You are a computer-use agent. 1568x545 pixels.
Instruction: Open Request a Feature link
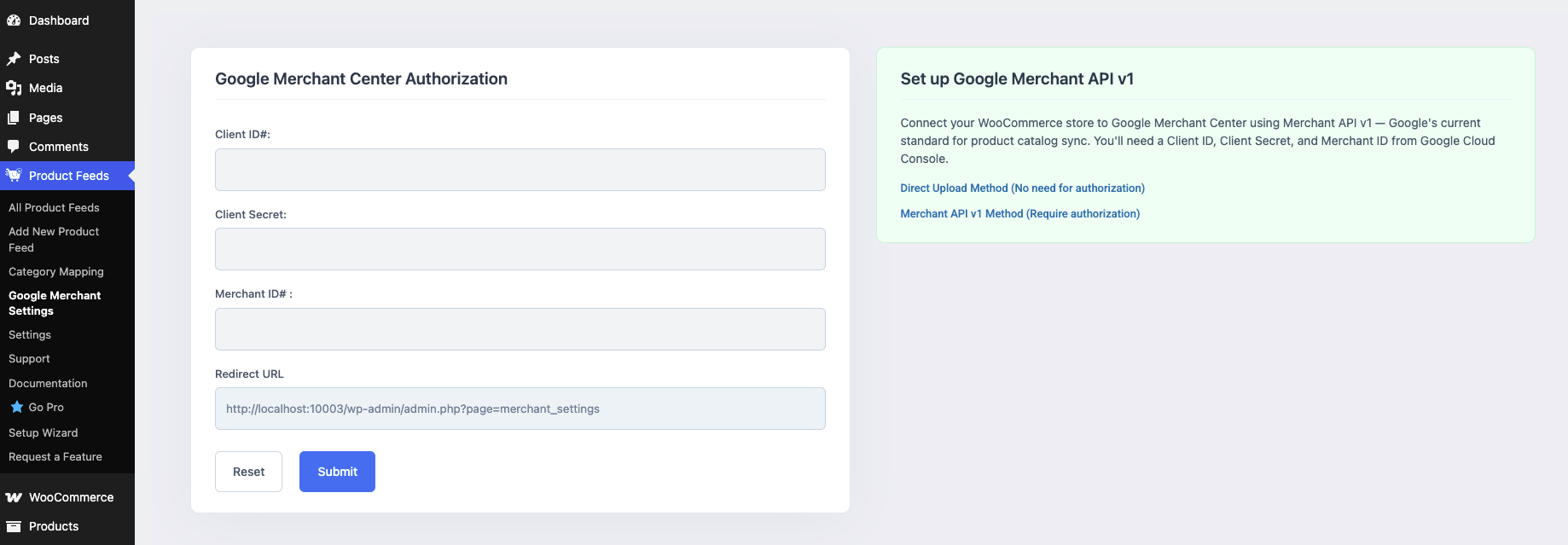pos(55,456)
